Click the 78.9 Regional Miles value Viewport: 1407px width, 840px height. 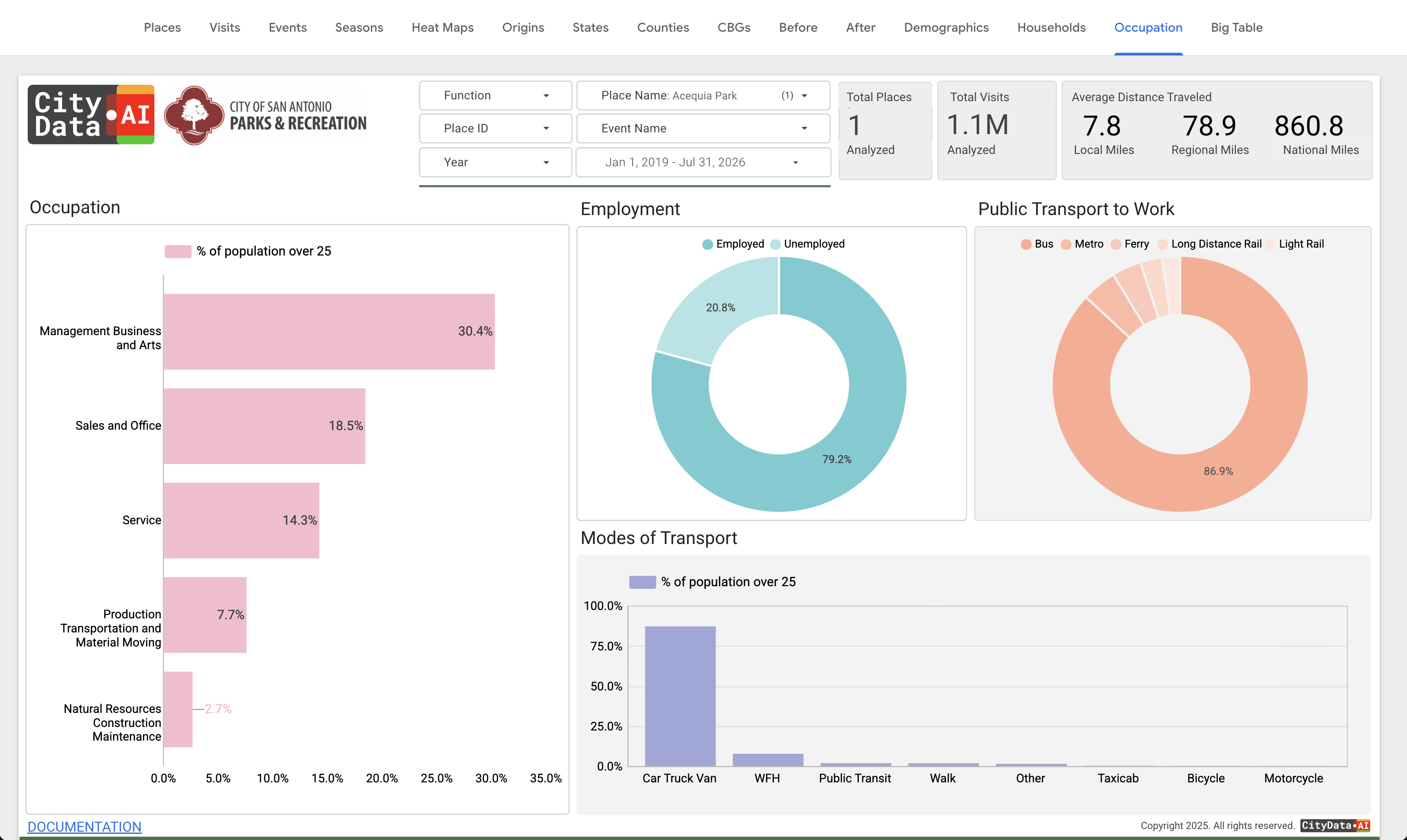click(1209, 126)
